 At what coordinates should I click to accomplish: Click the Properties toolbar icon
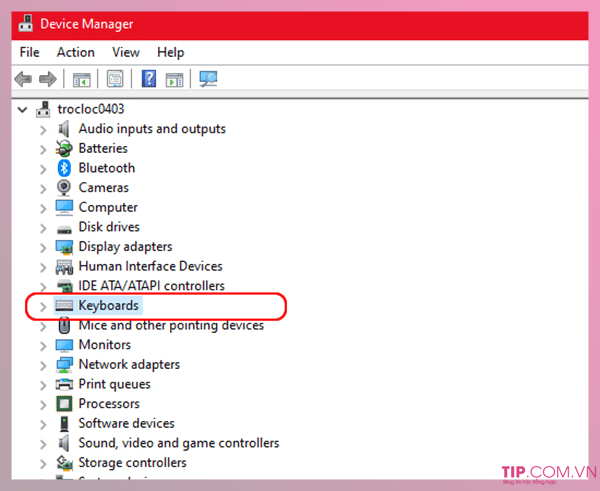click(x=115, y=79)
